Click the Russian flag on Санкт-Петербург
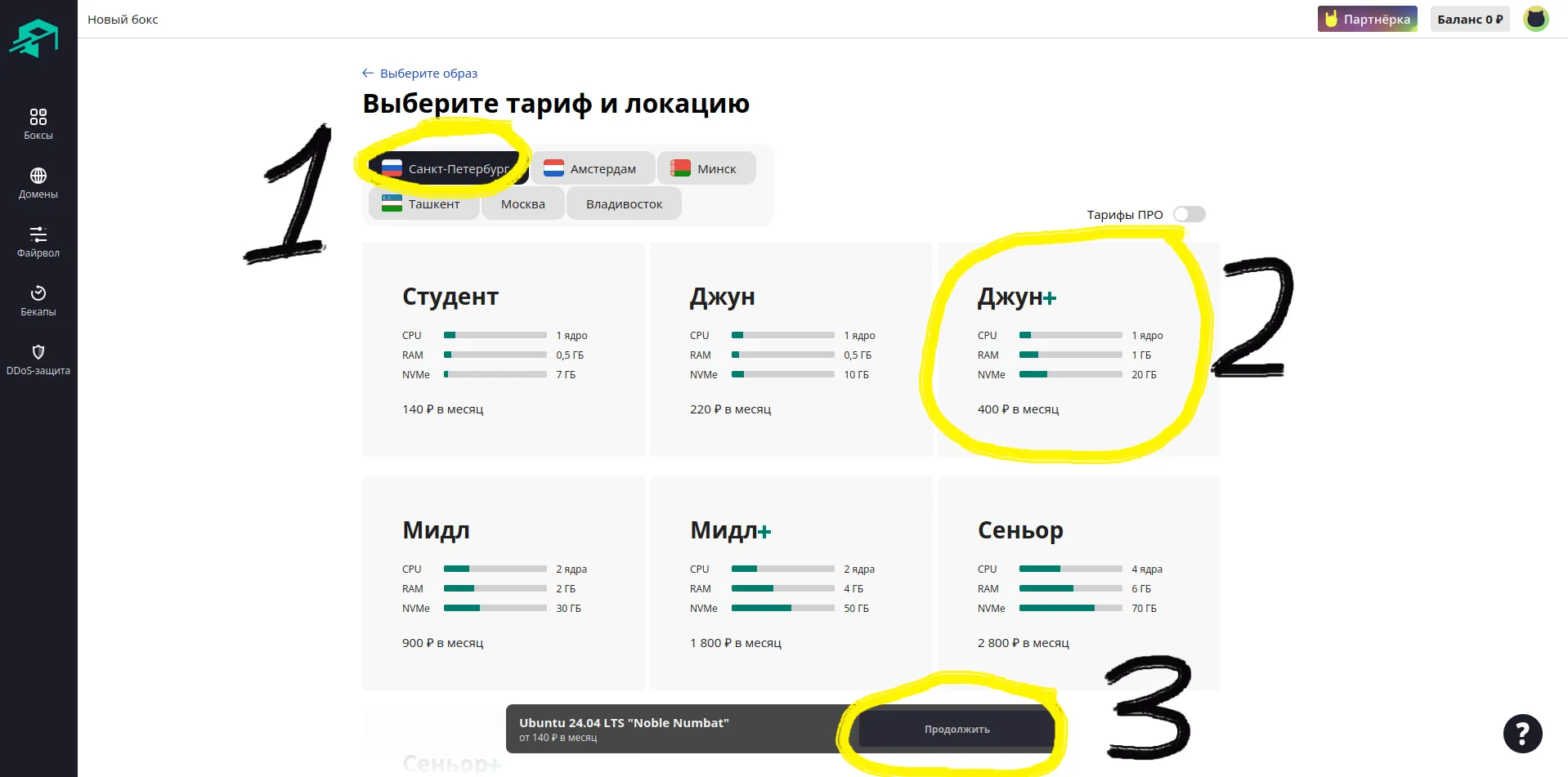This screenshot has width=1568, height=777. [392, 168]
